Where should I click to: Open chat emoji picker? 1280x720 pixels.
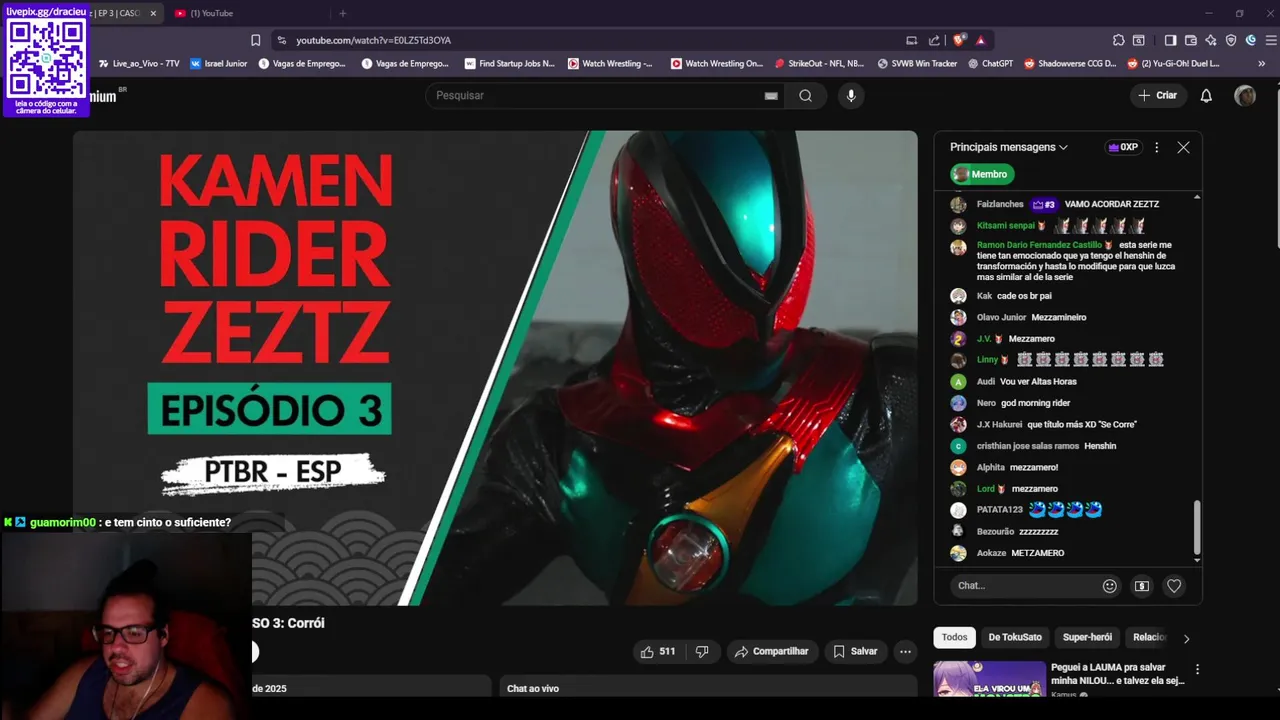(x=1109, y=586)
